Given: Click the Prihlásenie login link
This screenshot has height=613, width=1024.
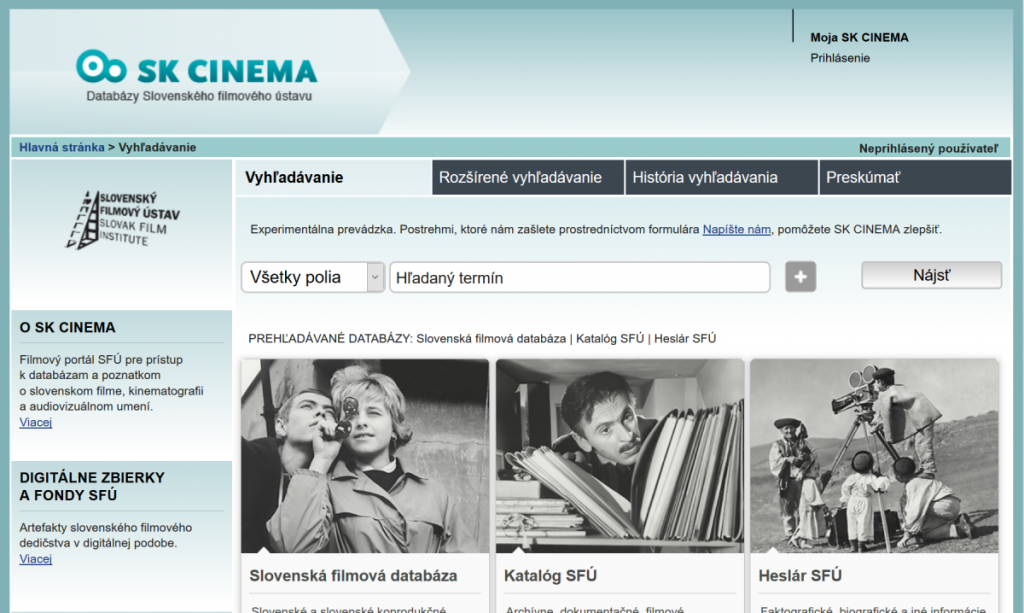Looking at the screenshot, I should point(840,58).
